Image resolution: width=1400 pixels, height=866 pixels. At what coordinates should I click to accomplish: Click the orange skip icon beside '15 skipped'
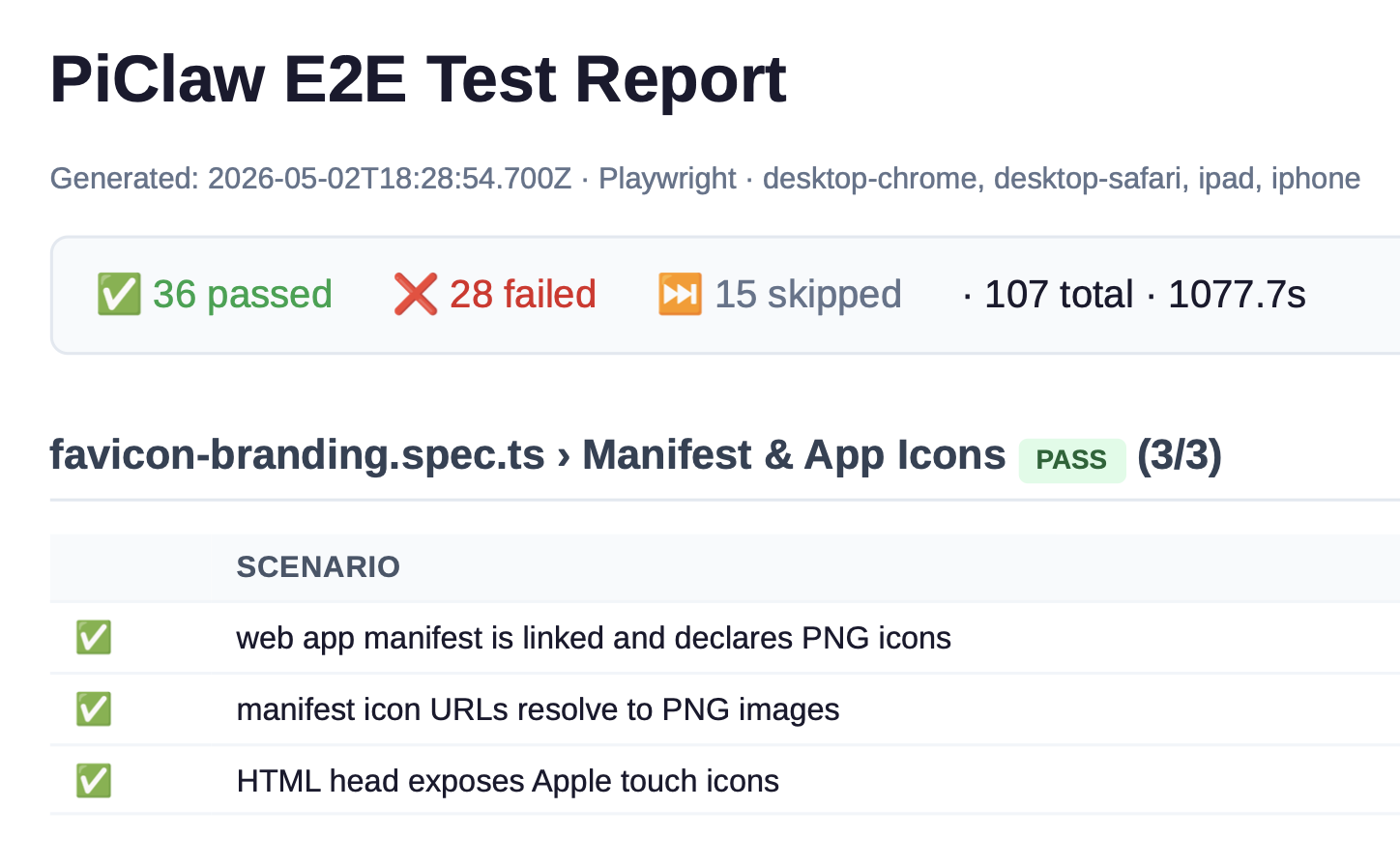(680, 294)
